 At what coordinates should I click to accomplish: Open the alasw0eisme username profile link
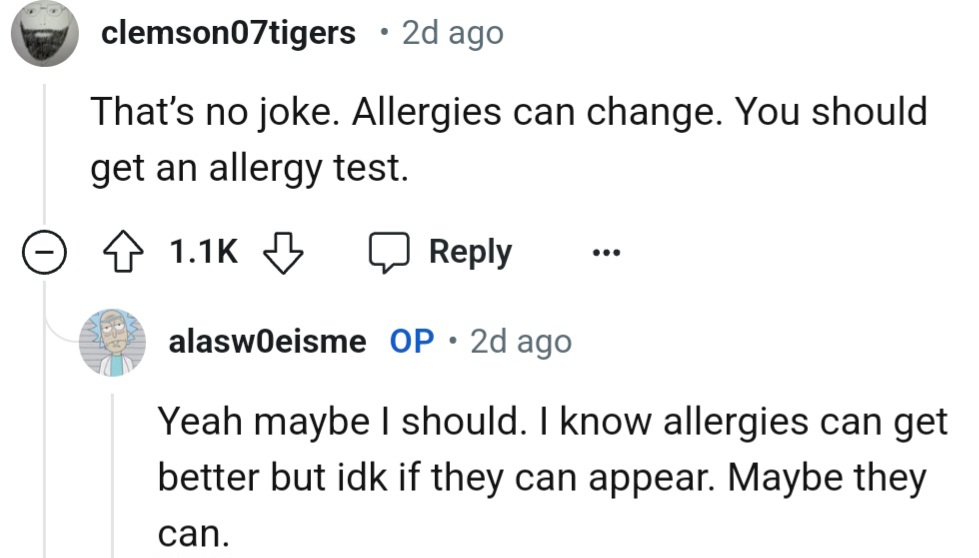click(267, 342)
